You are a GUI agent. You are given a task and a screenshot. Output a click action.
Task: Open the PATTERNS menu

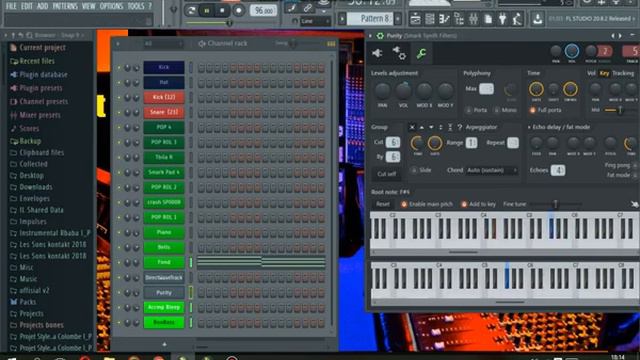pos(65,6)
